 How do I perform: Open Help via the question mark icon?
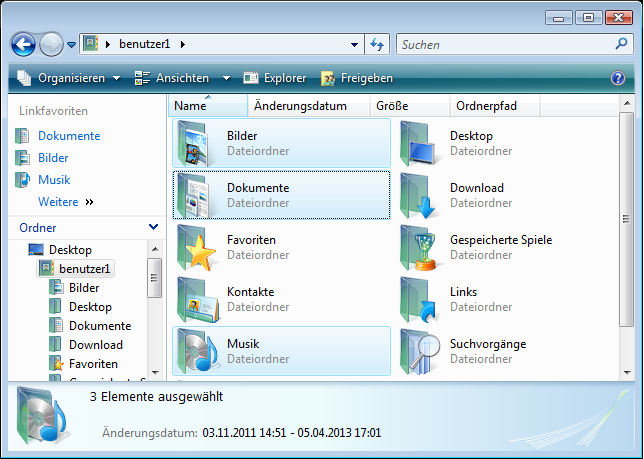(x=618, y=78)
